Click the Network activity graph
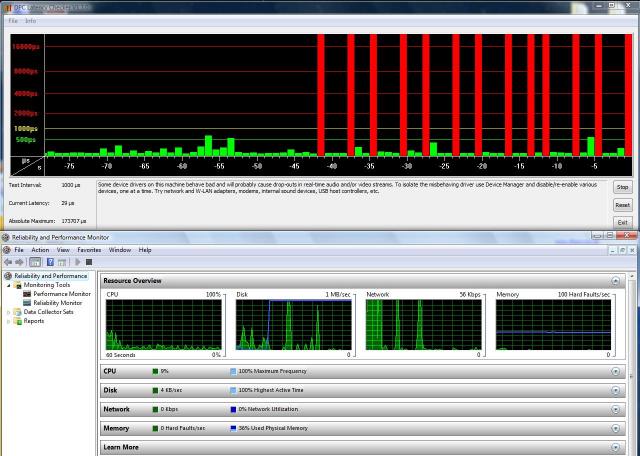This screenshot has height=456, width=640. (423, 325)
